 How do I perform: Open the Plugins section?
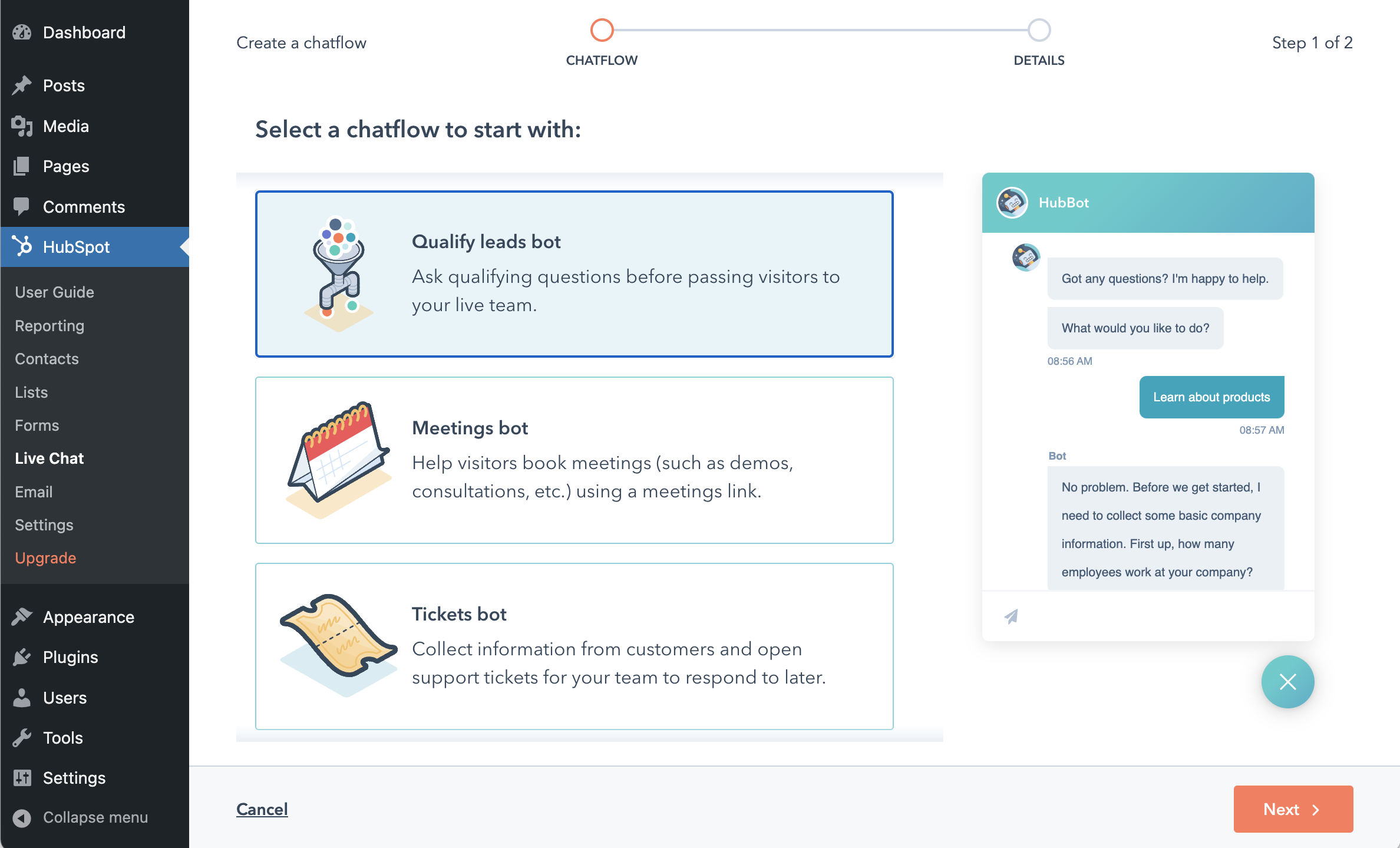coord(71,657)
